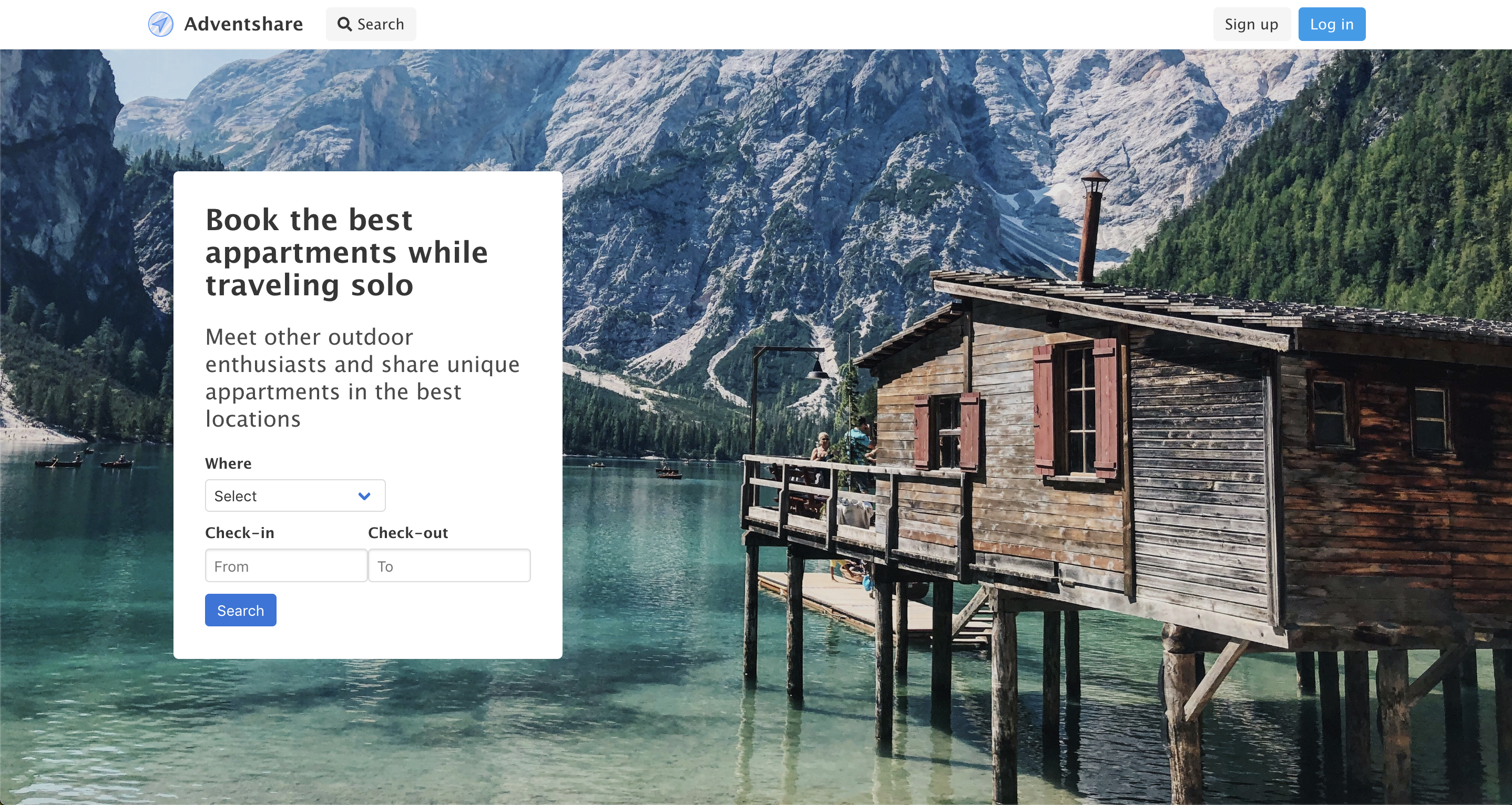
Task: Click the chevron on the Select dropdown
Action: (364, 496)
